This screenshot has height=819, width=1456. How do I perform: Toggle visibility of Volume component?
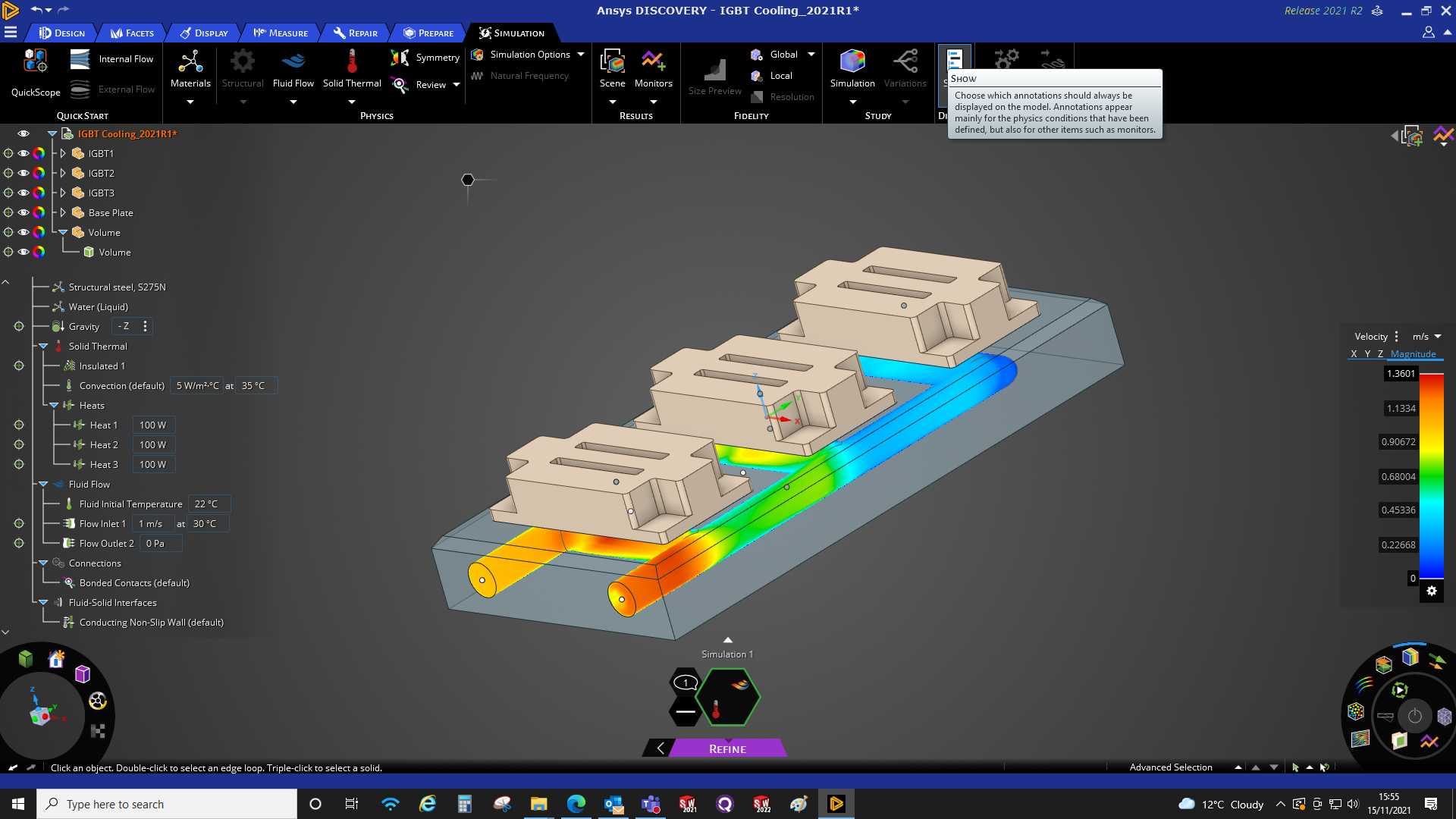tap(24, 232)
